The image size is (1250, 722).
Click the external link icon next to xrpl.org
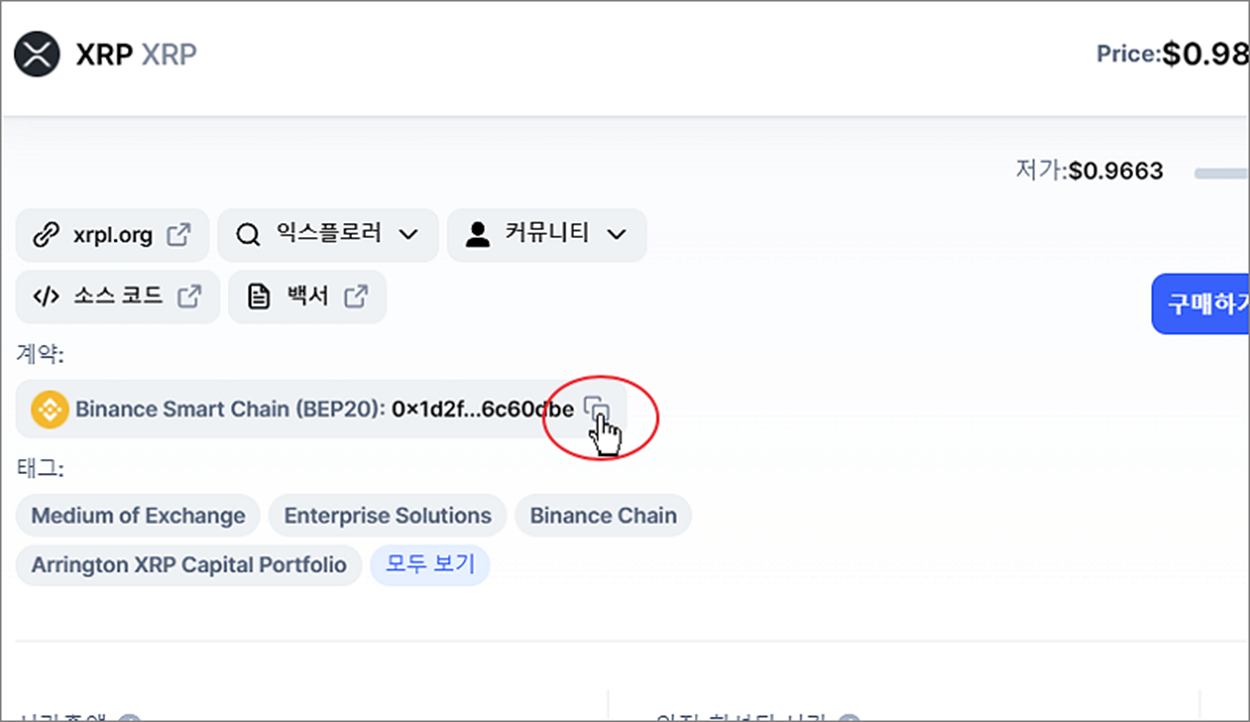(x=178, y=236)
